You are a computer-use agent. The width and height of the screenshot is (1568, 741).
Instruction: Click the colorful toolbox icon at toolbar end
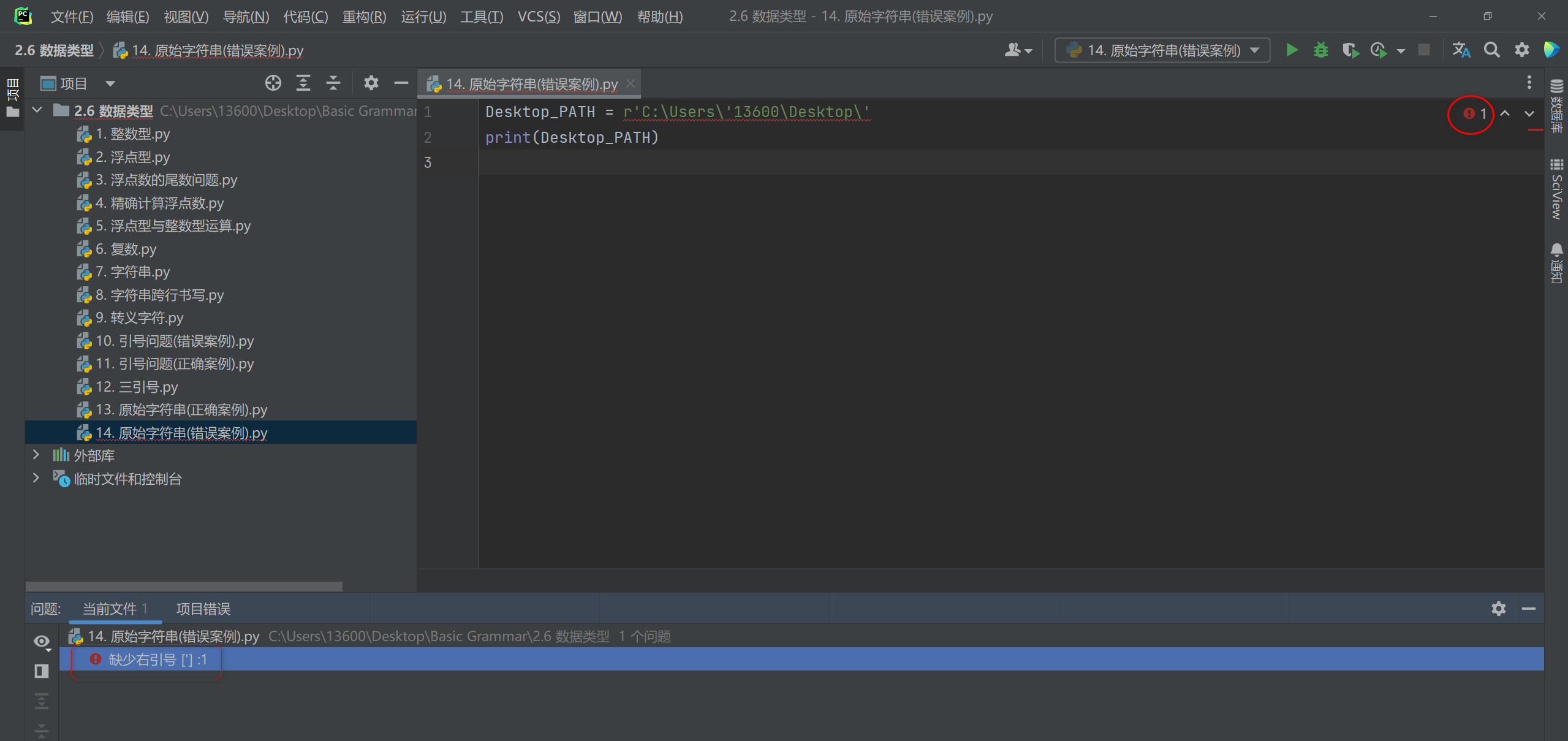pos(1551,50)
